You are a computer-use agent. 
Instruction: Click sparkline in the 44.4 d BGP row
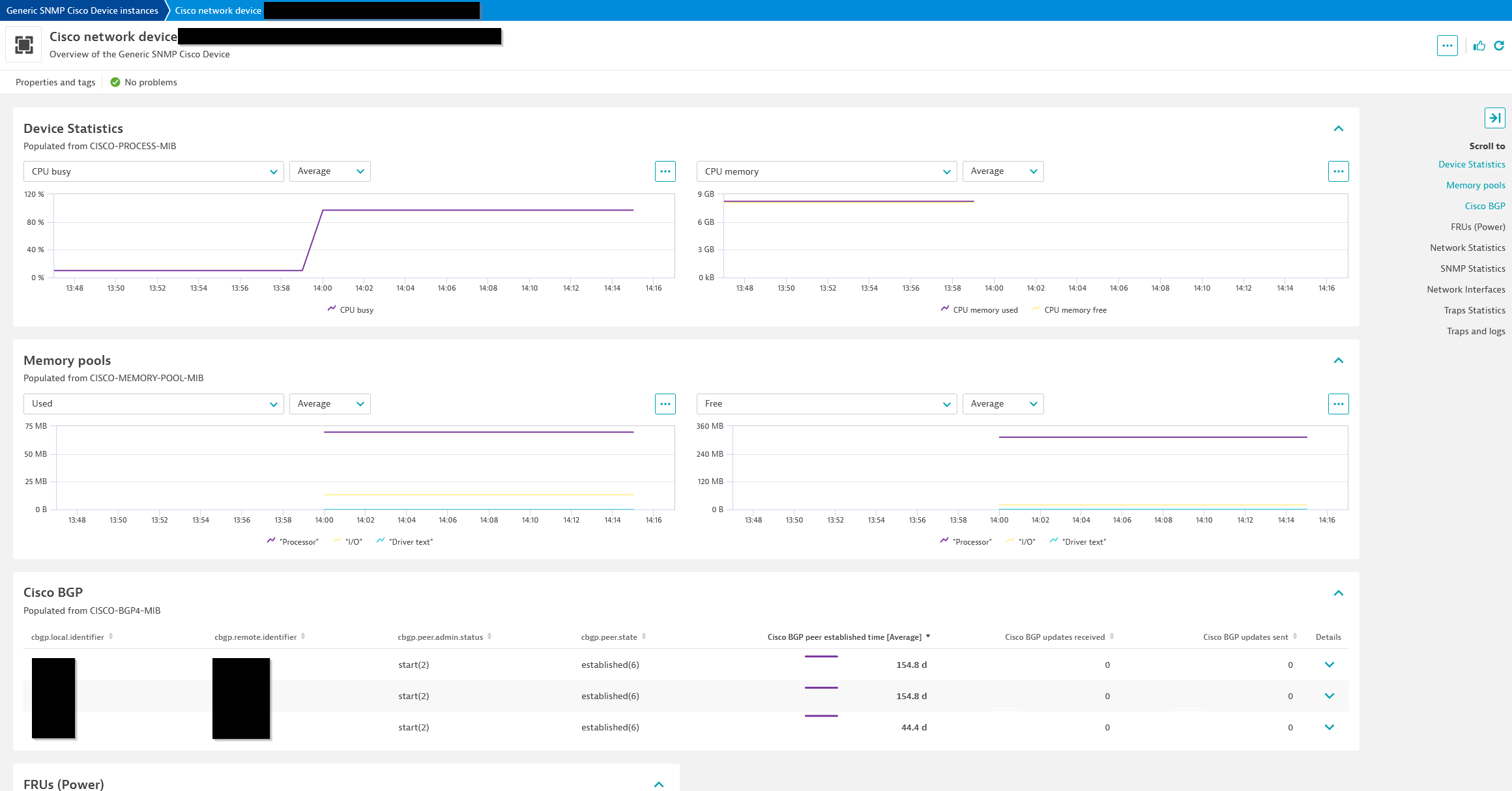tap(821, 716)
